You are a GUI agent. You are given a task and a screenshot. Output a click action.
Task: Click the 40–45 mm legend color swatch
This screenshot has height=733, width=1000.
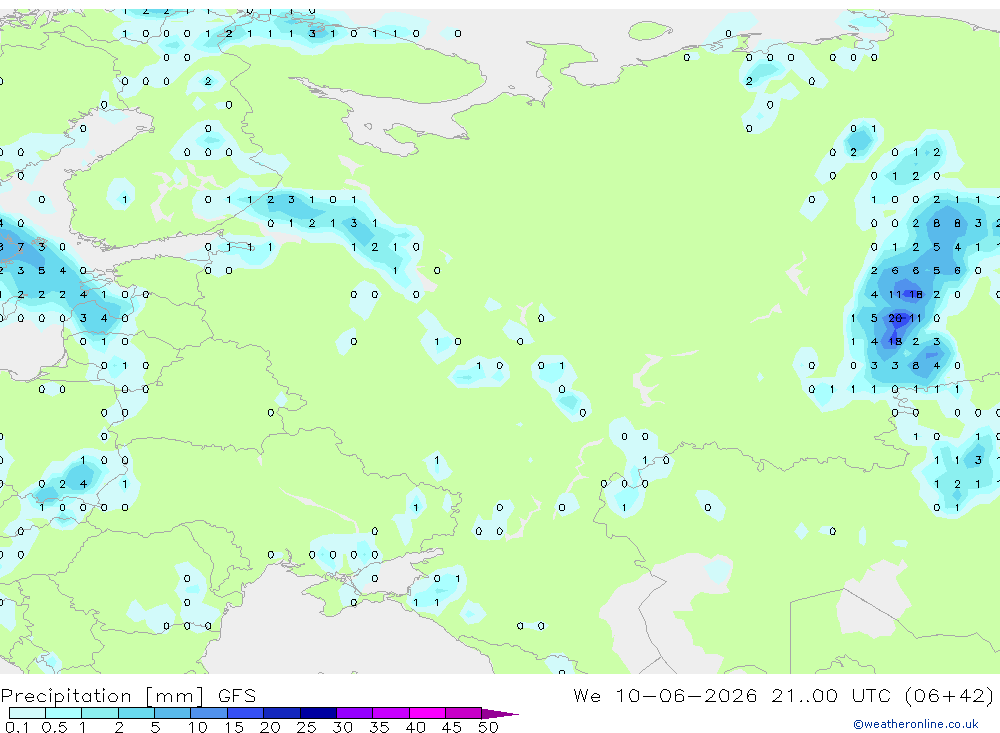(427, 713)
